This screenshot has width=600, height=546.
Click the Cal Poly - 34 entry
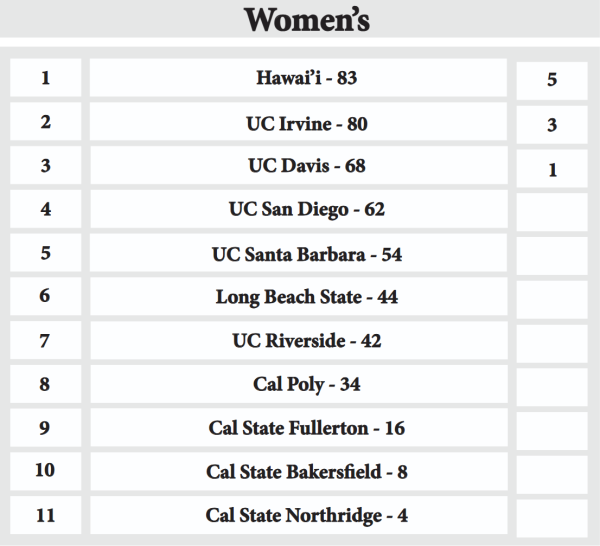306,385
